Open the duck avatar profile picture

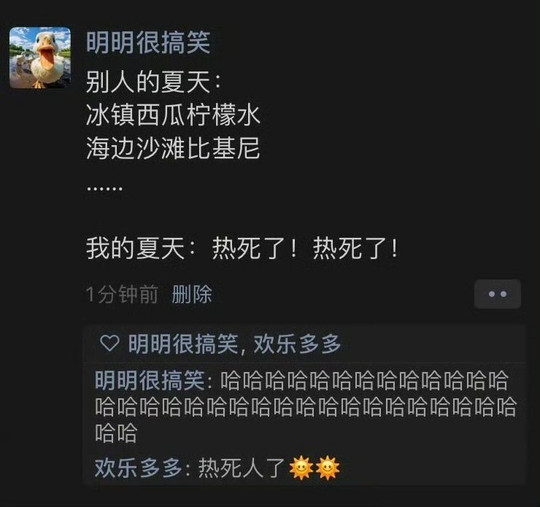(40, 58)
